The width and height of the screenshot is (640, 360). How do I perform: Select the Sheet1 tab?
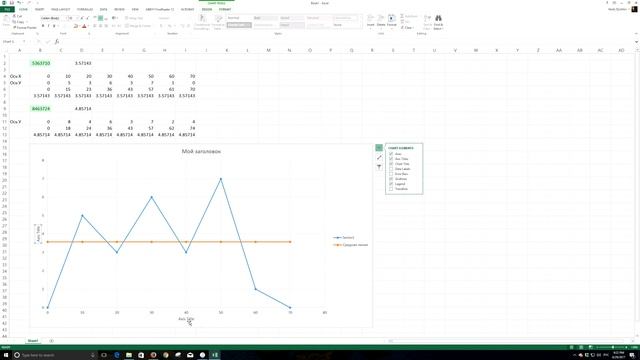click(33, 340)
